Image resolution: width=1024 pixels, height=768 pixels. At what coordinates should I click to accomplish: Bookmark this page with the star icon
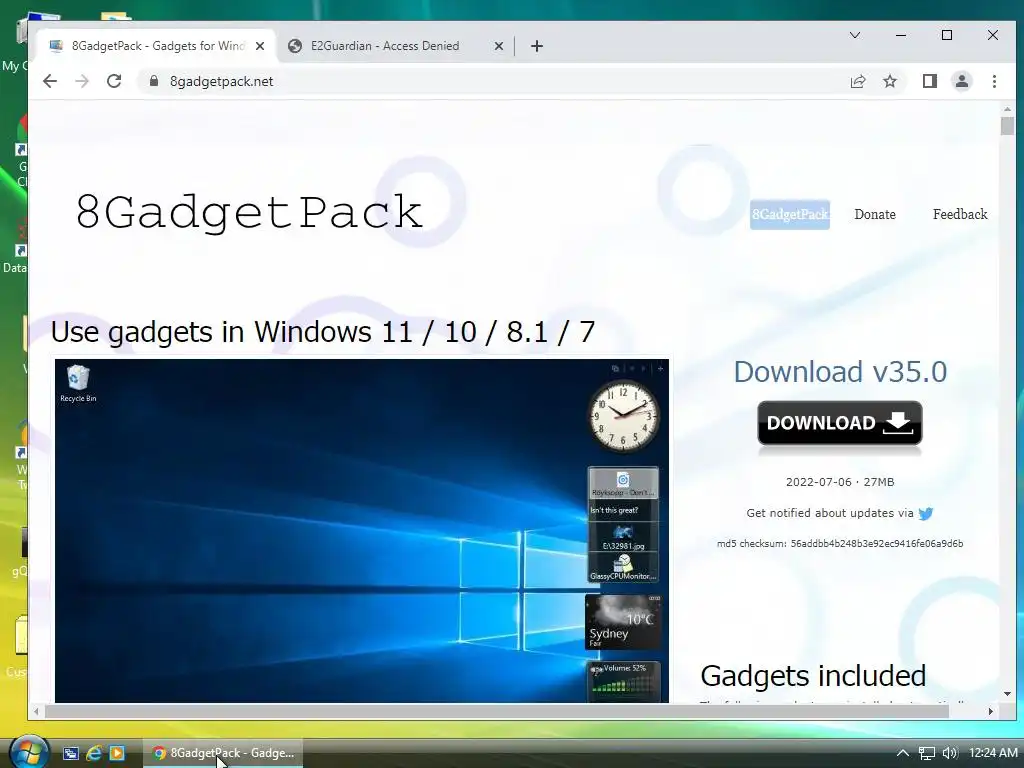pos(890,81)
